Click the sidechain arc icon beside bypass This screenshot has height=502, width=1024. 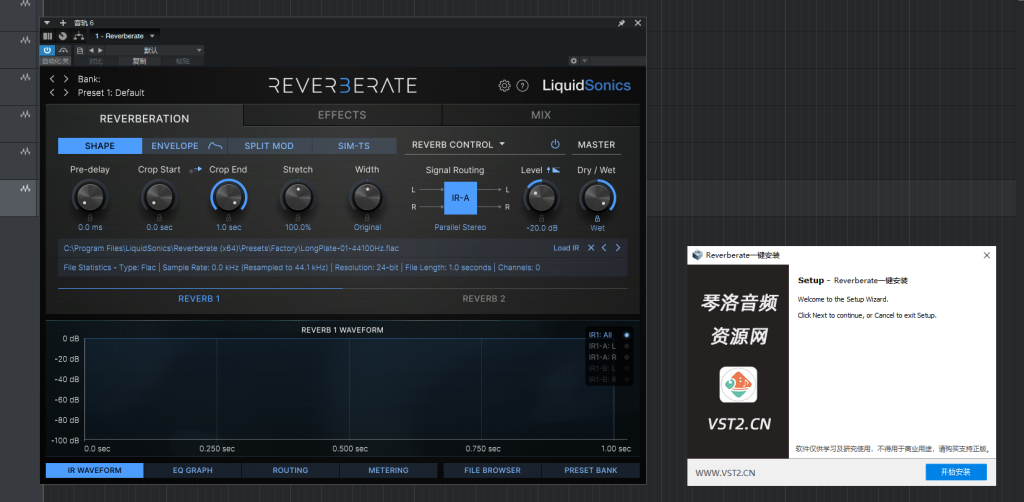click(x=63, y=50)
